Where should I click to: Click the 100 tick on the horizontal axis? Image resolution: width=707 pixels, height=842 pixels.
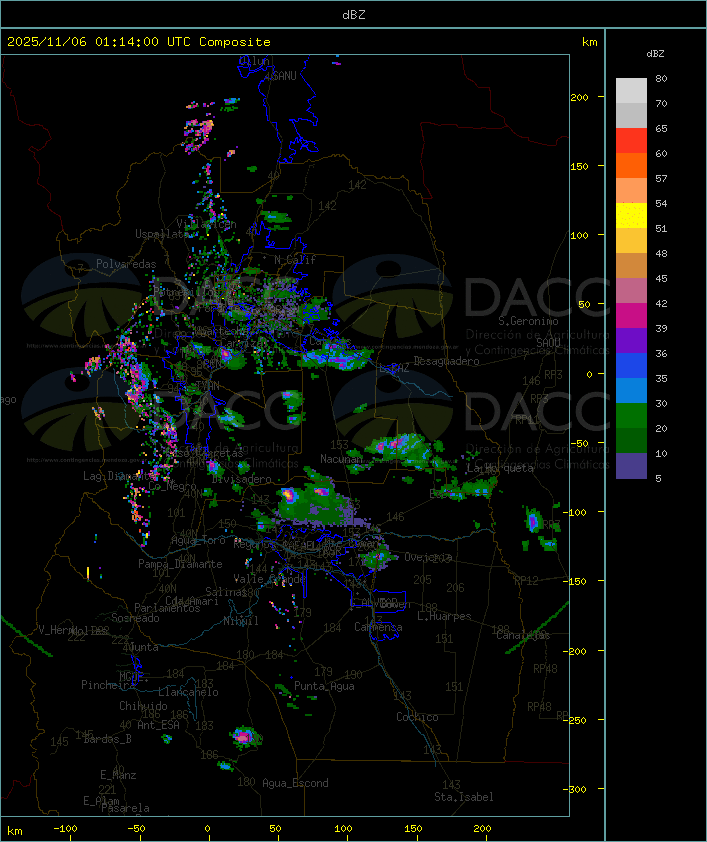pos(344,829)
